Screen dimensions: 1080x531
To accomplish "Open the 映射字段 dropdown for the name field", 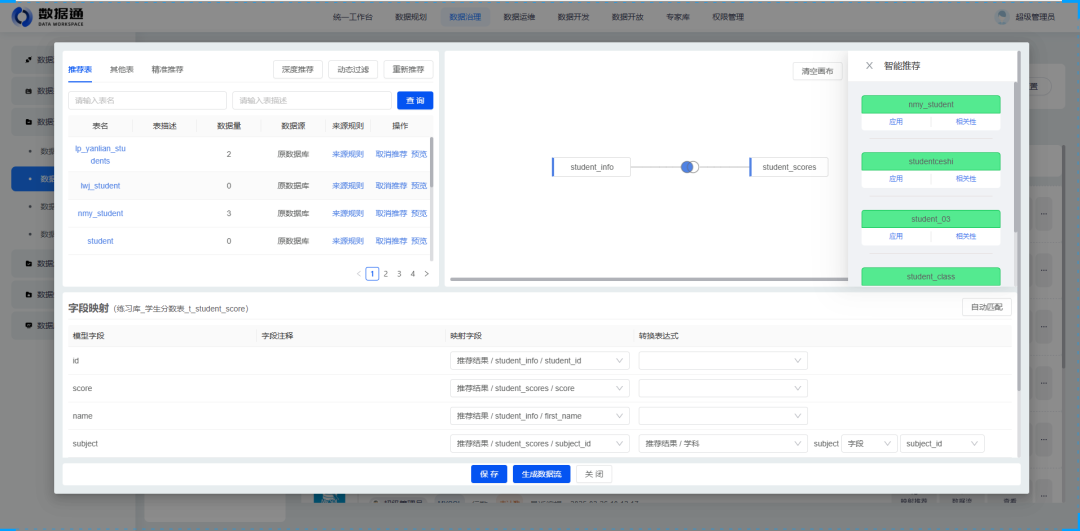I will tap(539, 416).
